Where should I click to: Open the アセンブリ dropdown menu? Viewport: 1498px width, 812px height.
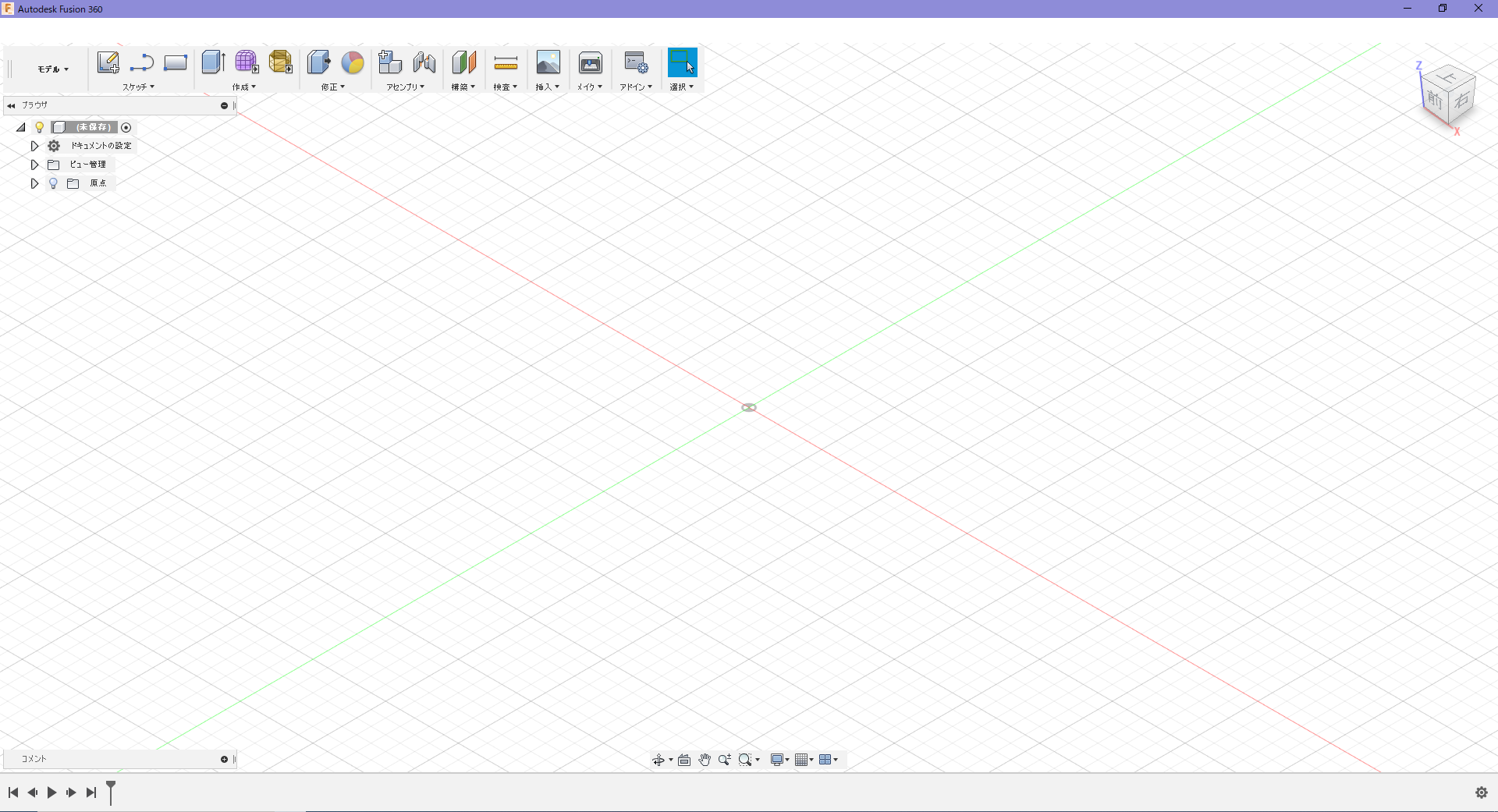(x=406, y=87)
